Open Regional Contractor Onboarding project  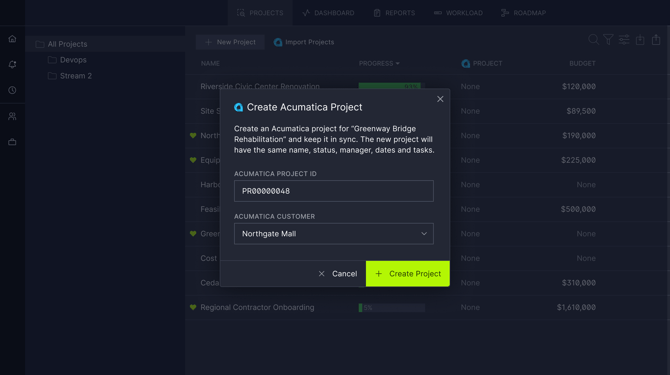coord(257,307)
